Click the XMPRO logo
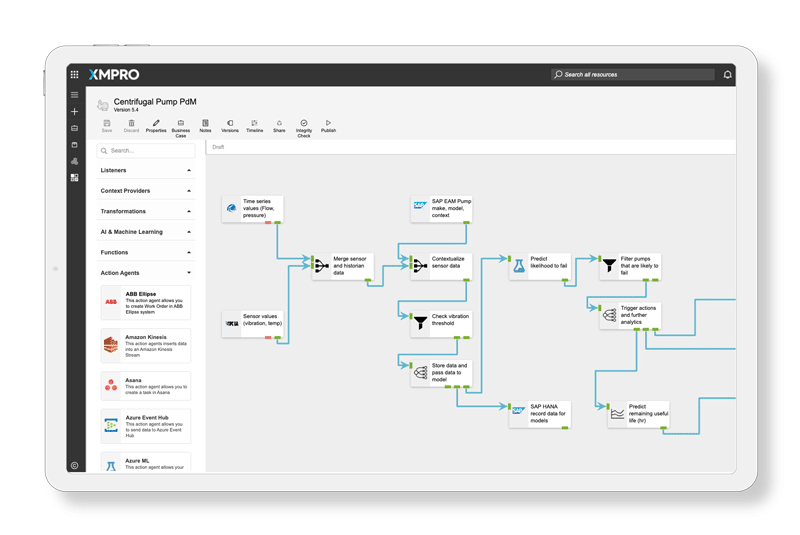This screenshot has height=535, width=800. 114,74
